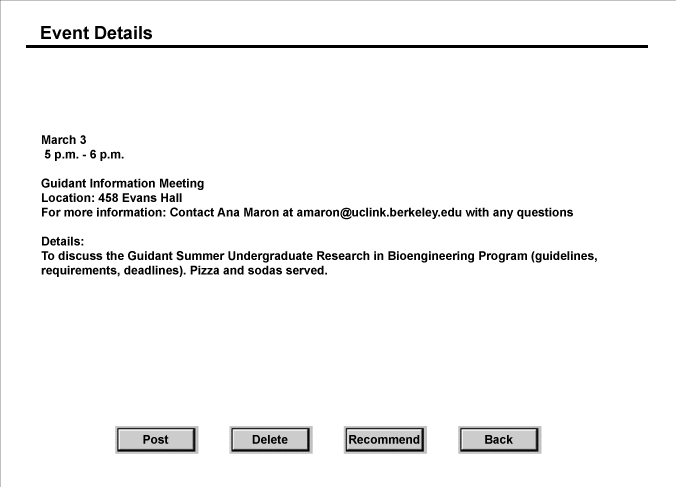
Task: Click the 'Details:' label
Action: coord(63,241)
